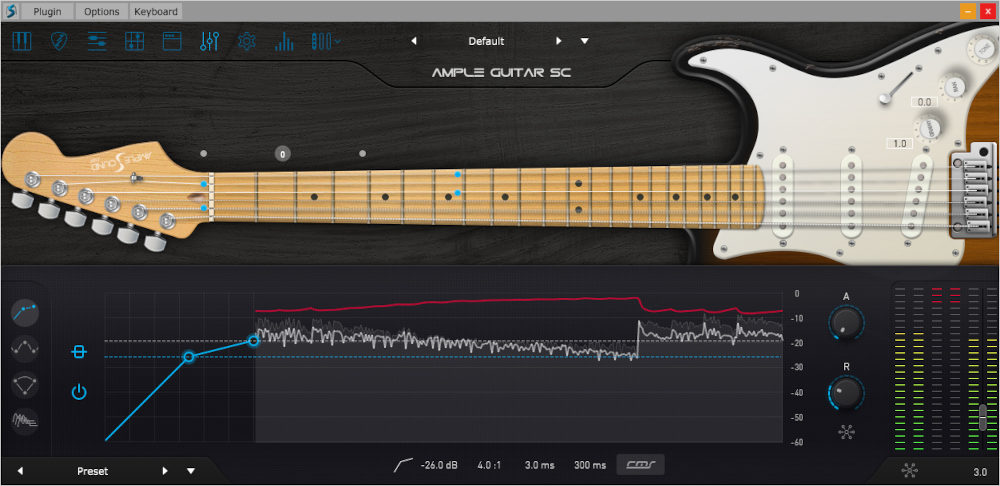
Task: Adjust the R release knob
Action: coord(846,392)
